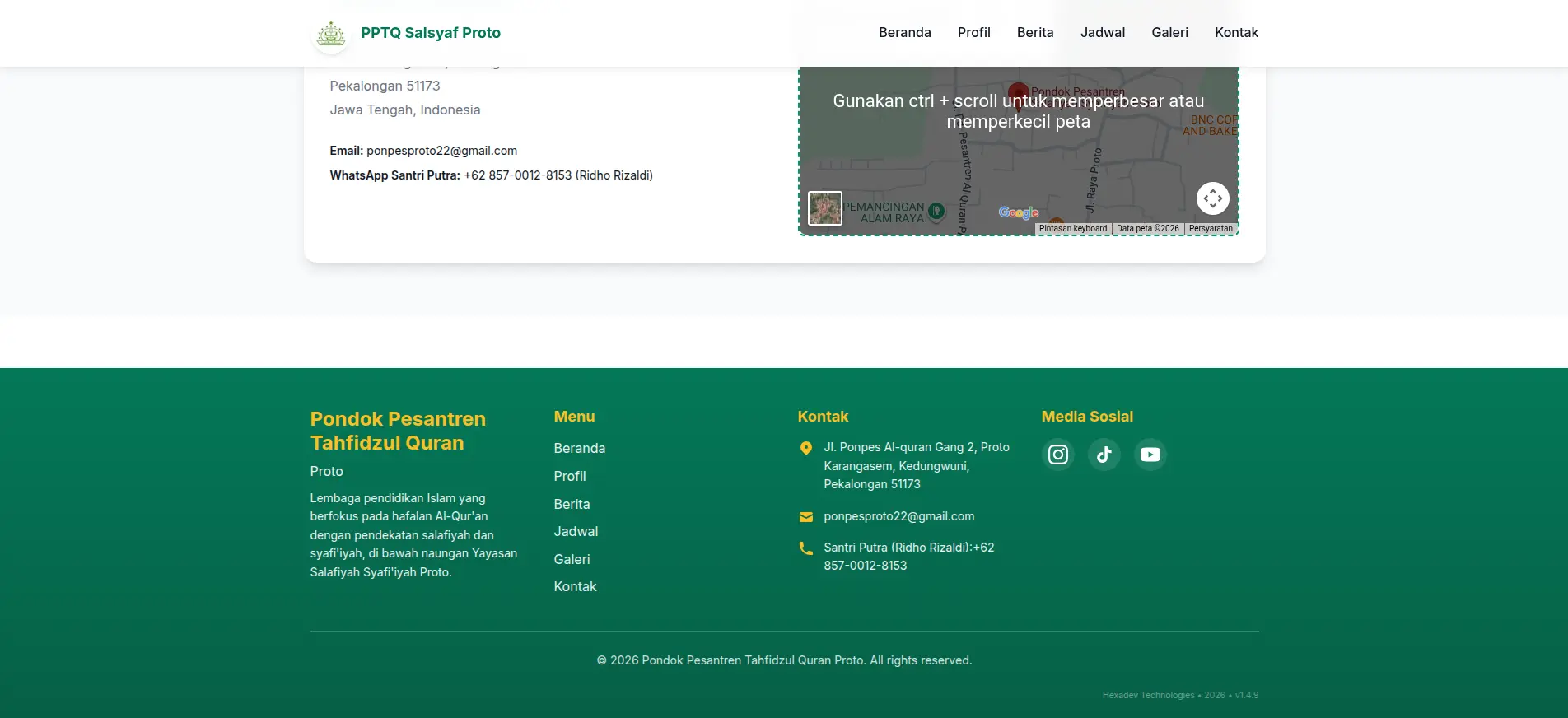The height and width of the screenshot is (718, 1568).
Task: Follow the footer Profil link
Action: point(570,477)
